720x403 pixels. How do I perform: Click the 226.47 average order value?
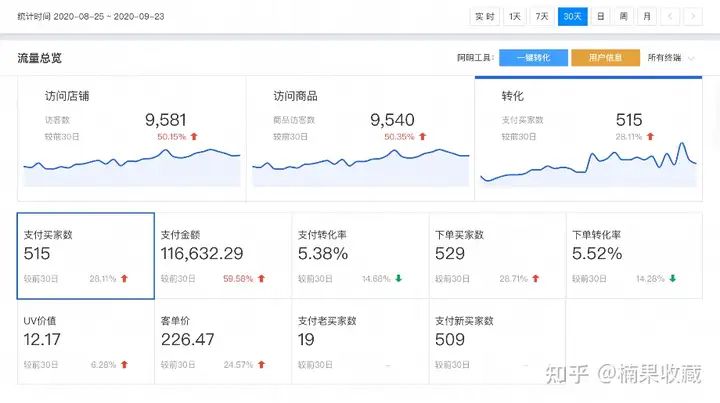(x=187, y=340)
